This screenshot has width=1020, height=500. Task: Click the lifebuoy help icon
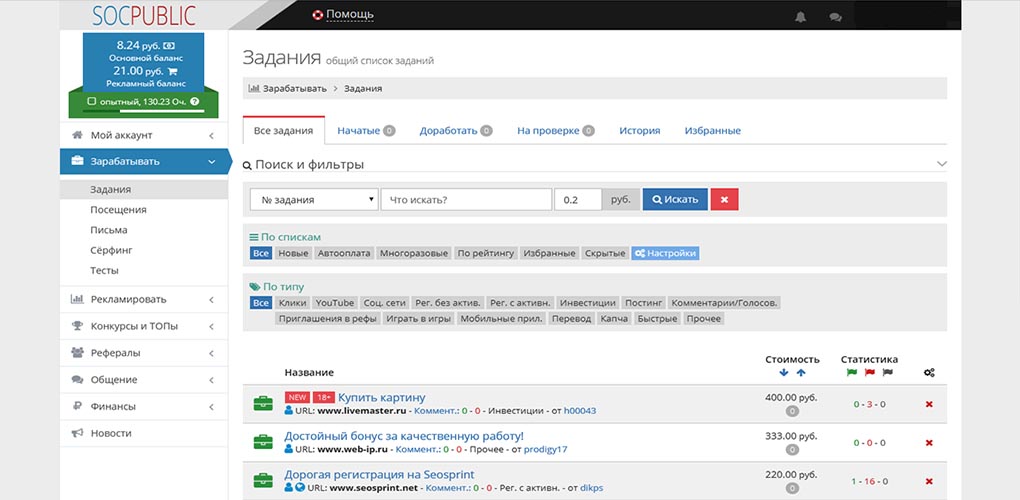pos(317,15)
